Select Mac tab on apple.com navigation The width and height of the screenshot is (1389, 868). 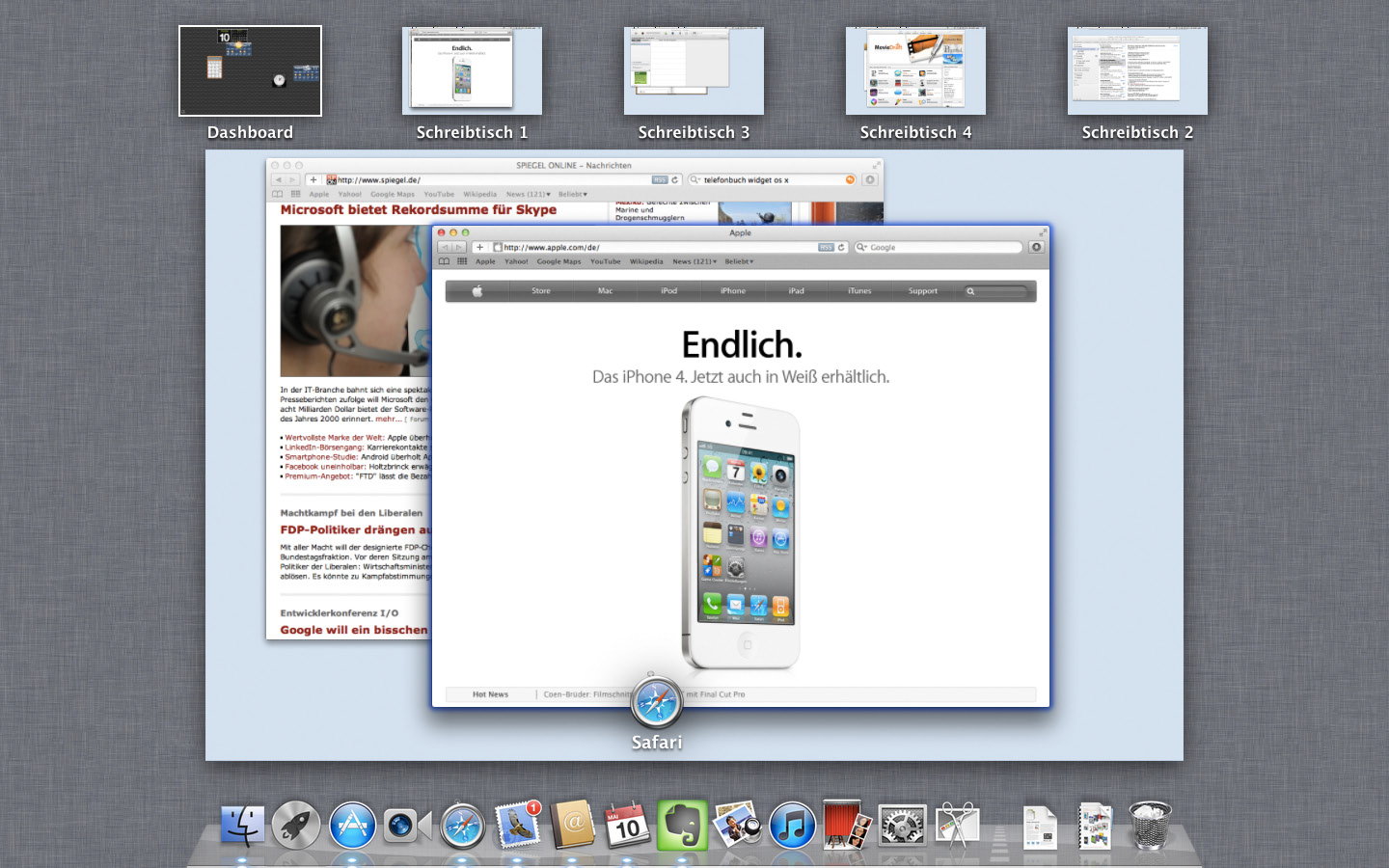coord(605,291)
